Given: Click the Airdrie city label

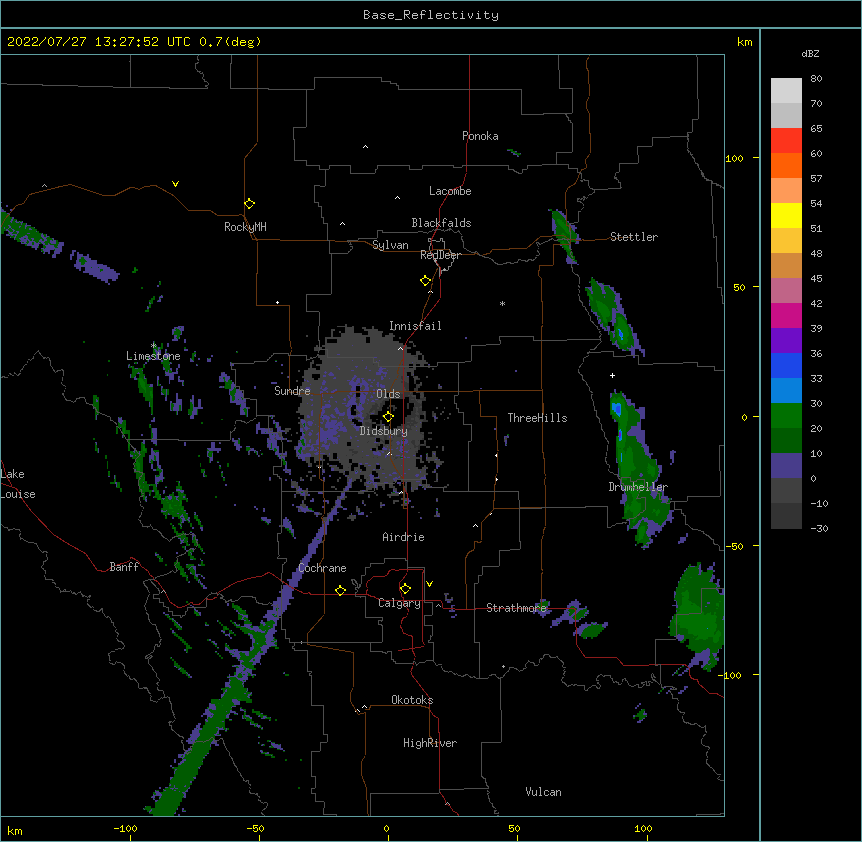Looking at the screenshot, I should pyautogui.click(x=404, y=537).
